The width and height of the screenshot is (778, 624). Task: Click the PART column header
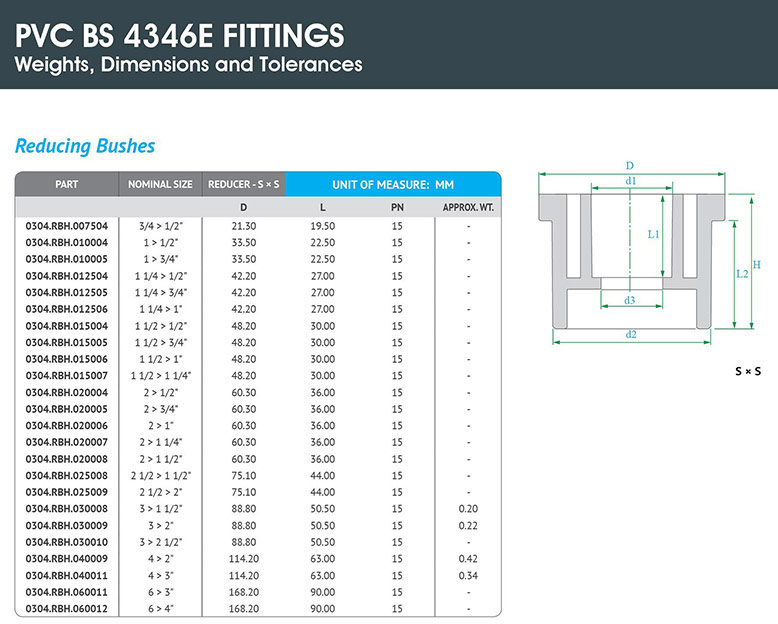coord(67,185)
